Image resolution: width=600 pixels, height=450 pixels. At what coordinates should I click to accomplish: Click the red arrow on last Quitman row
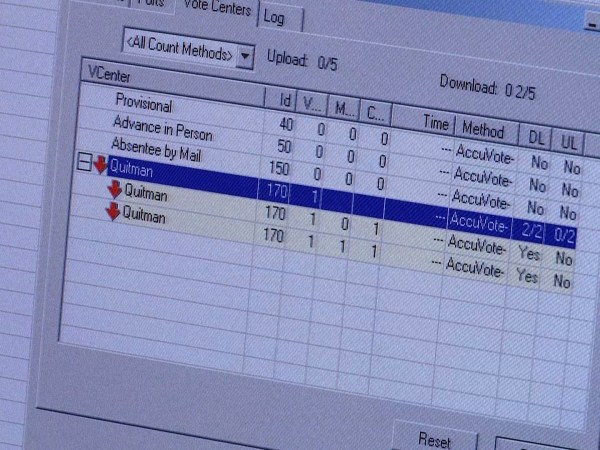coord(113,211)
